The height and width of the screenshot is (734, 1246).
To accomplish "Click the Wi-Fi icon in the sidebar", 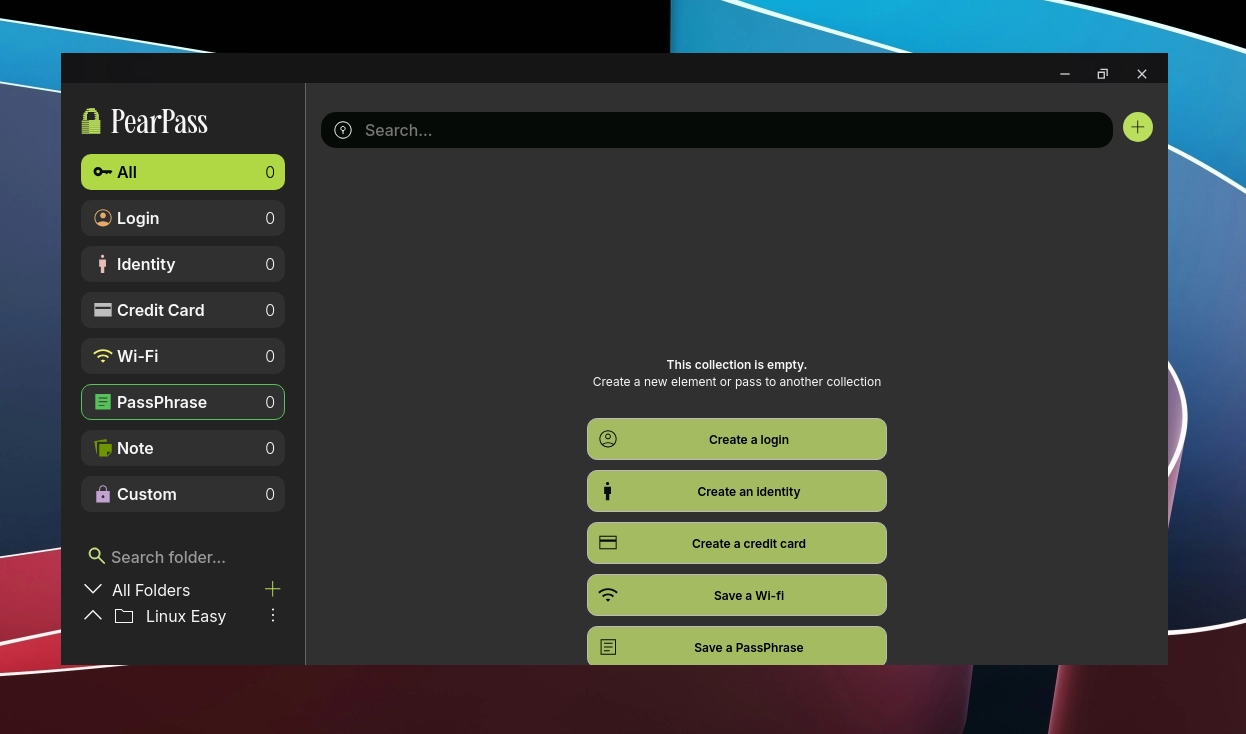I will point(102,356).
